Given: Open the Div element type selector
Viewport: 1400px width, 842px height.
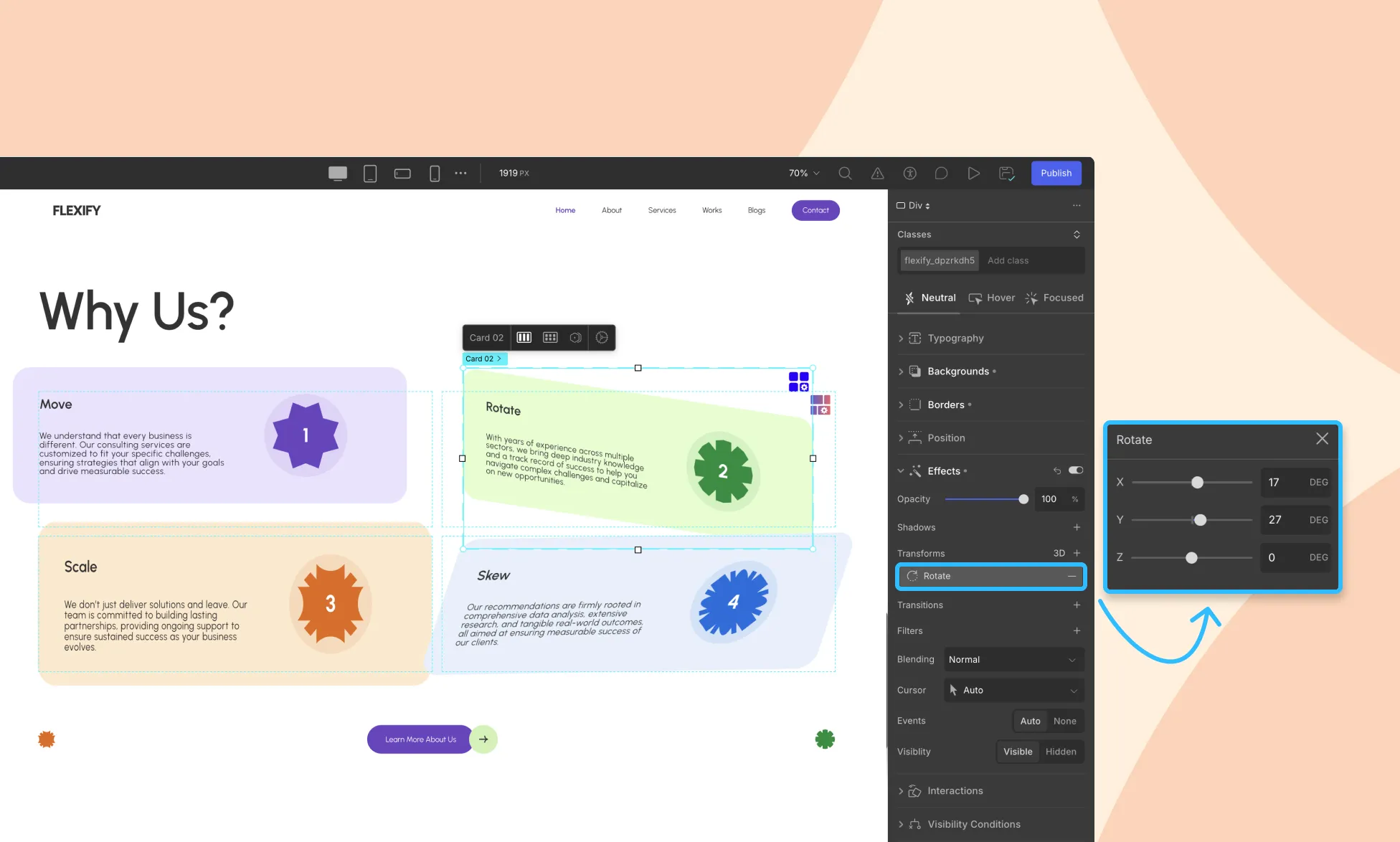Looking at the screenshot, I should click(x=913, y=206).
